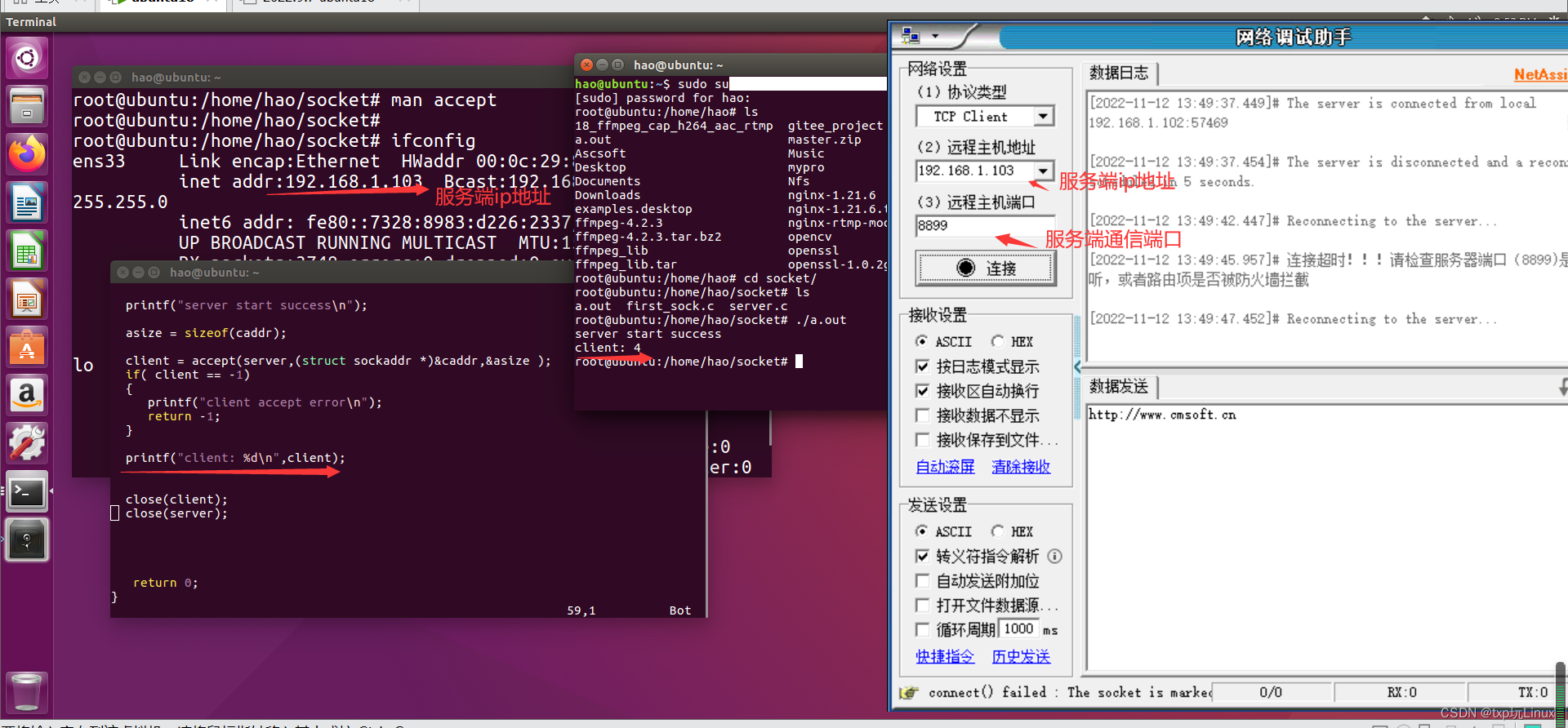Enable 打开文件数据源 checkbox
The image size is (1568, 728).
(x=923, y=606)
